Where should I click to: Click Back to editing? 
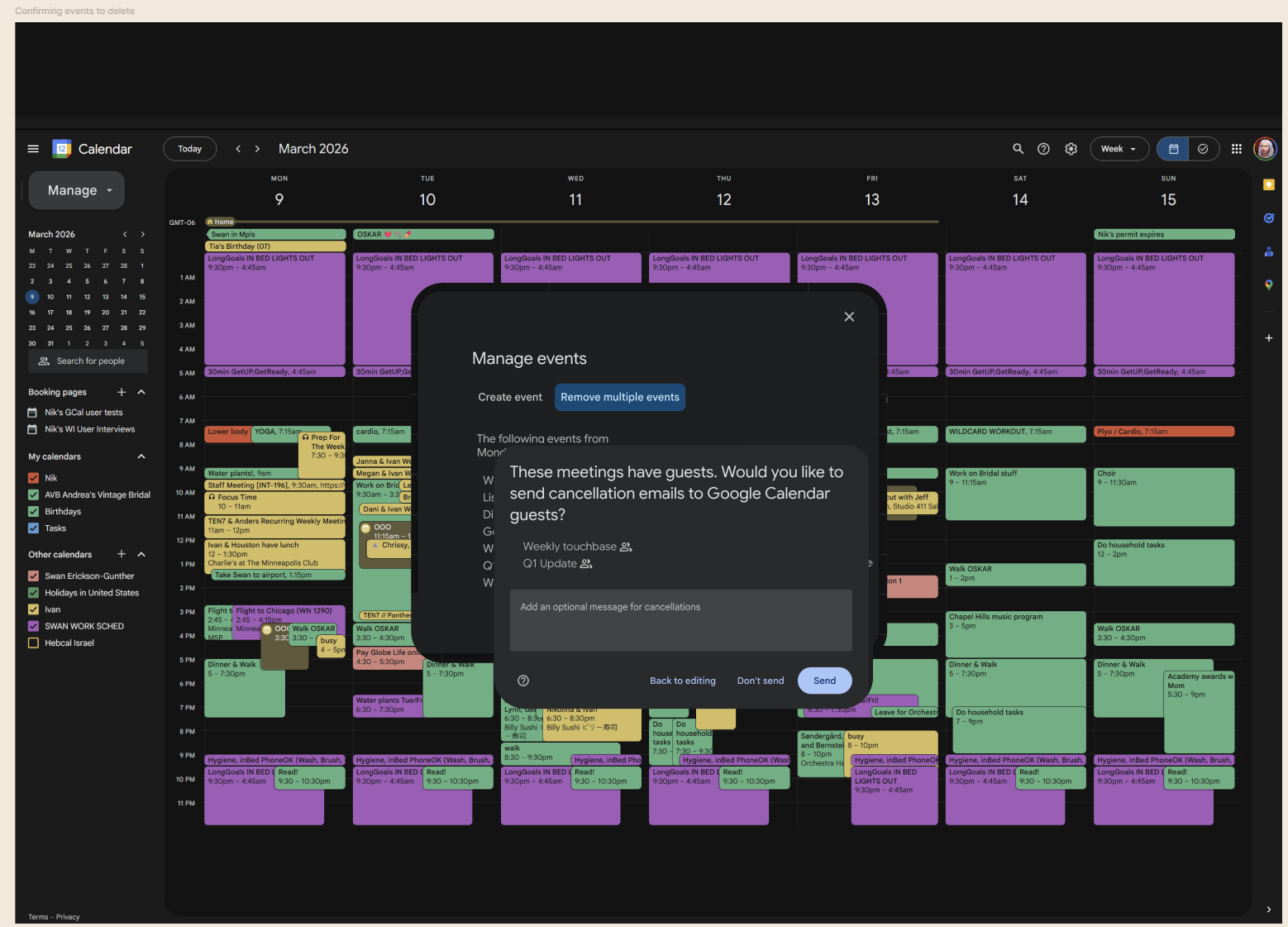[683, 681]
